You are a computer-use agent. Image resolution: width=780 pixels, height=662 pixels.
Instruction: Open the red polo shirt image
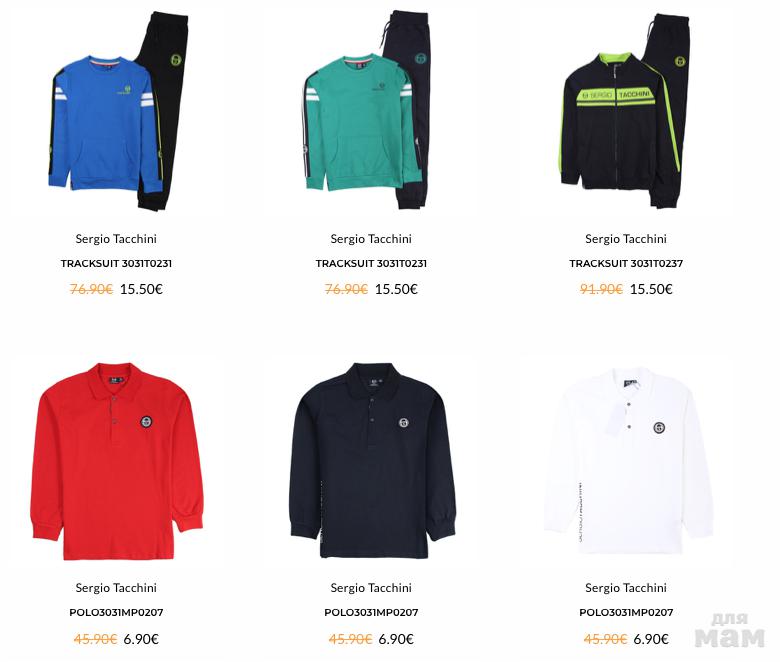[x=116, y=461]
